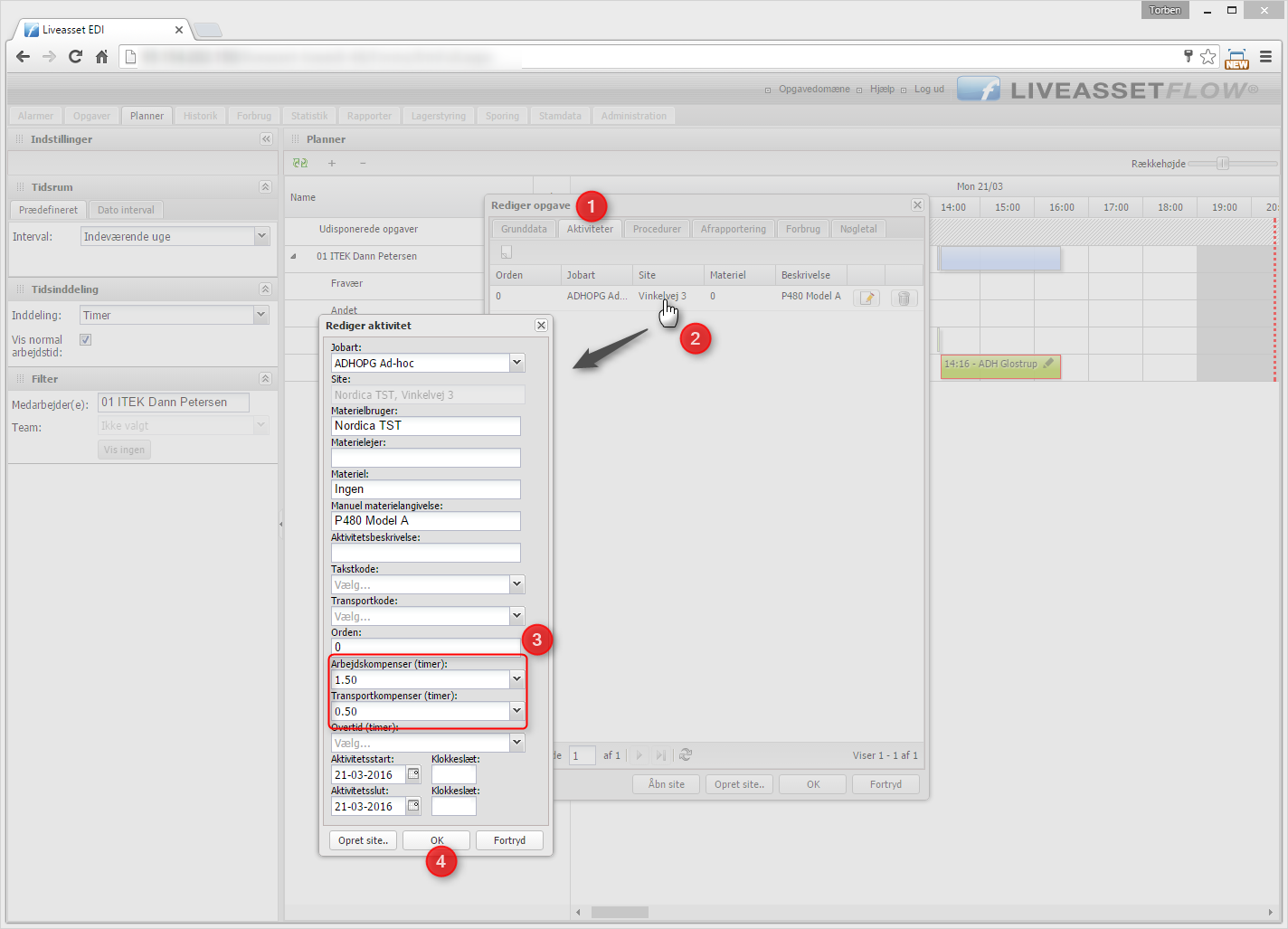
Task: Click the Aktivitetsbeskrivelse input field
Action: tap(425, 553)
